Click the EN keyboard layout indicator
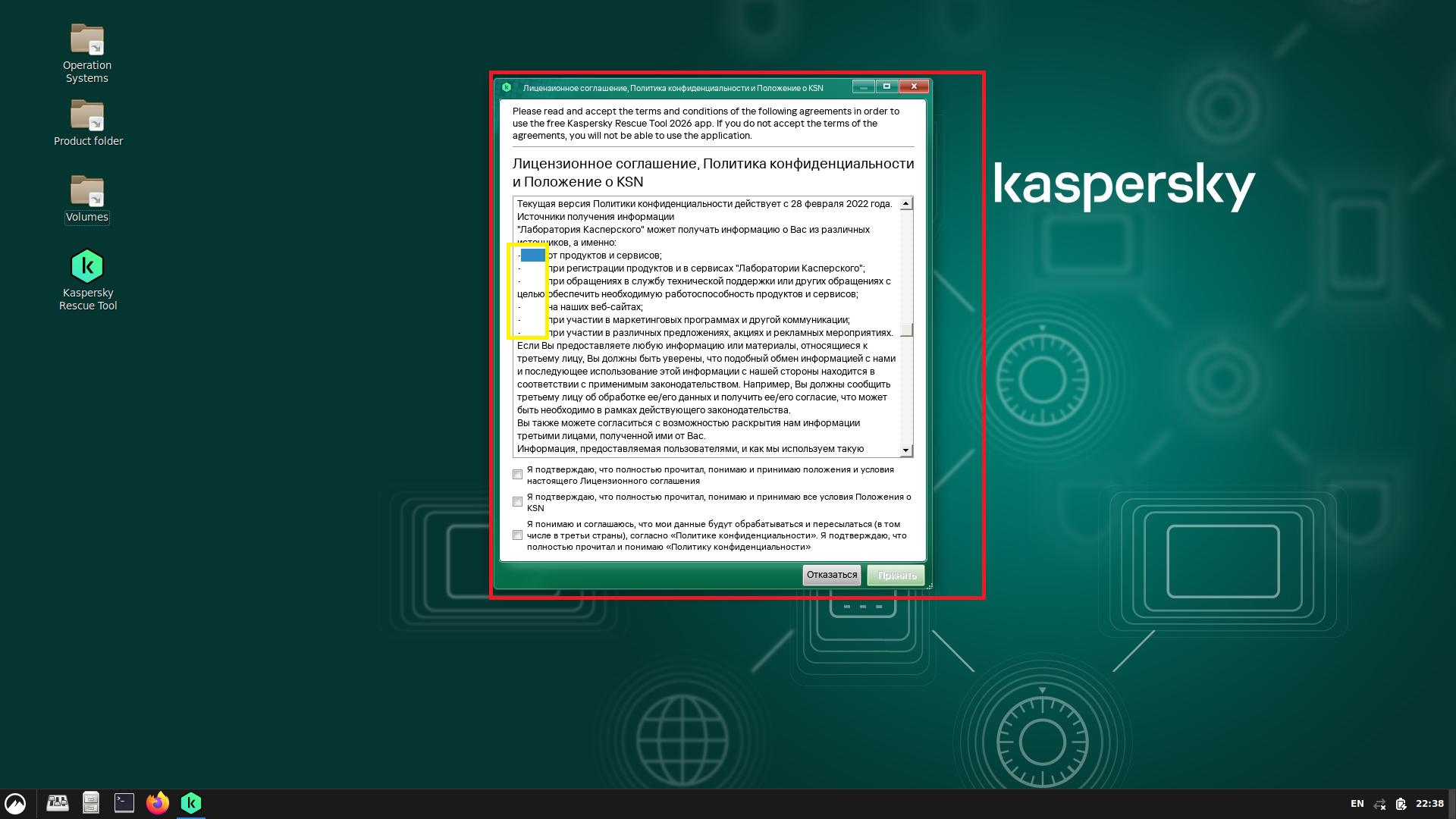Screen dimensions: 1456x819 [x=1357, y=804]
